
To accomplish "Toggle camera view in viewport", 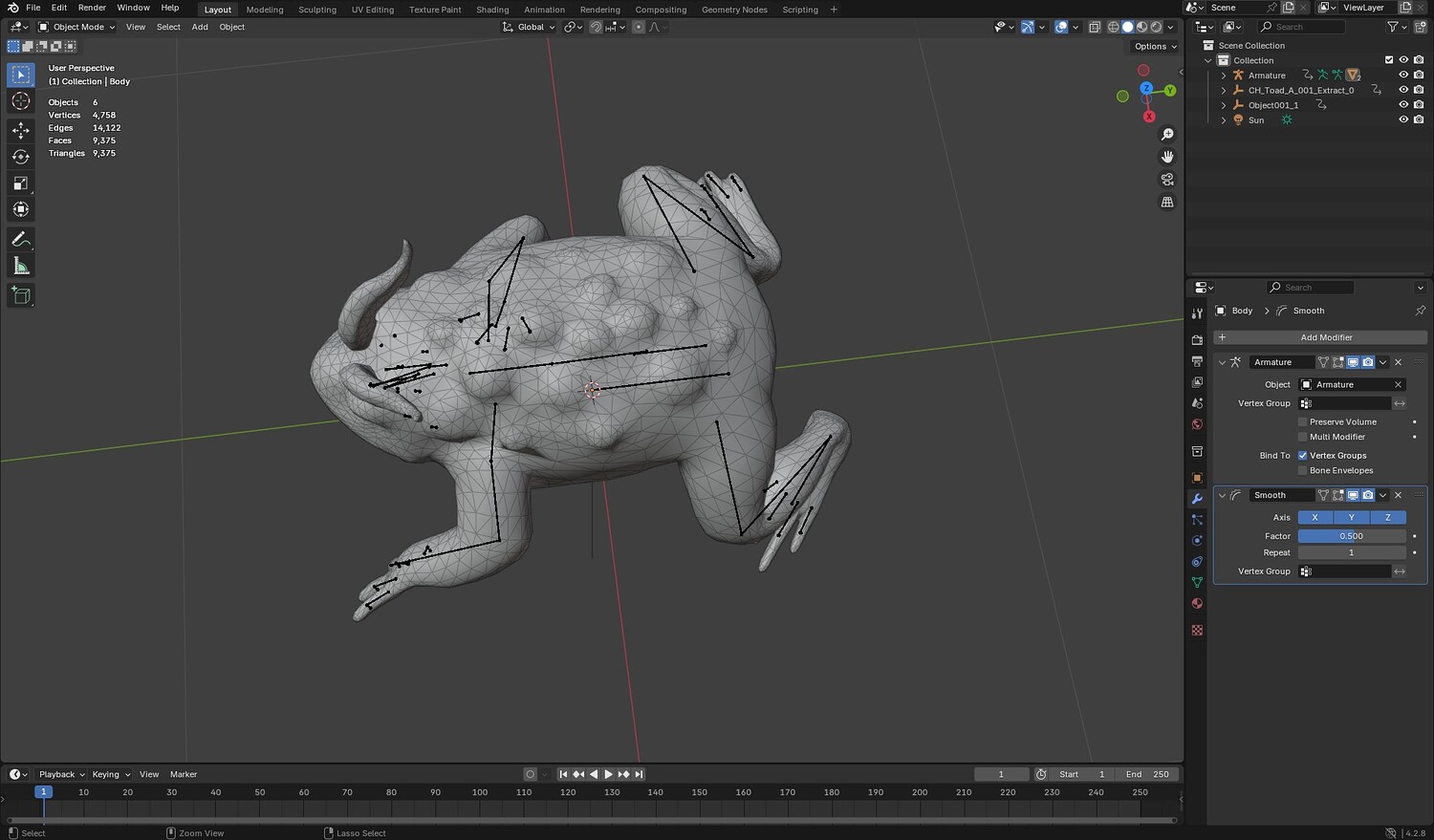I will coord(1167,180).
